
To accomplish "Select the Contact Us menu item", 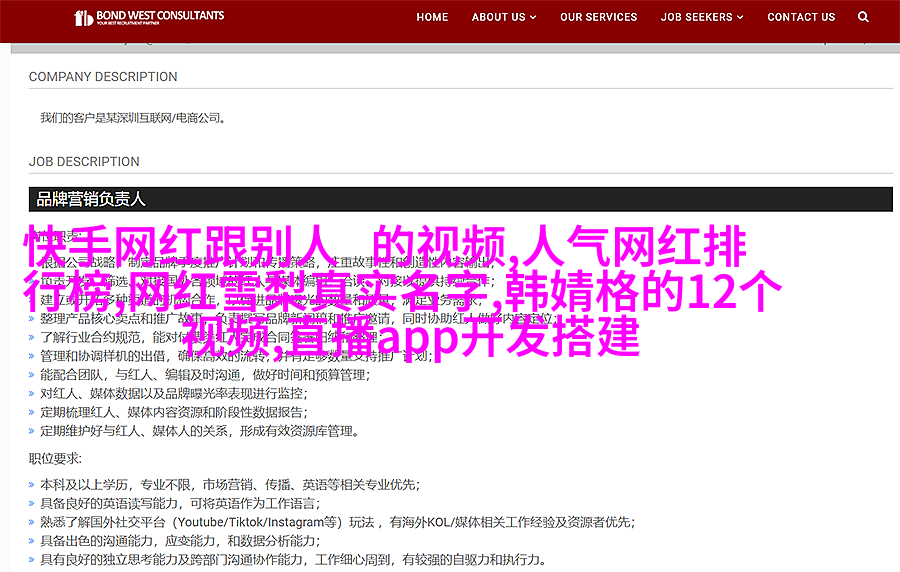I will coord(801,17).
